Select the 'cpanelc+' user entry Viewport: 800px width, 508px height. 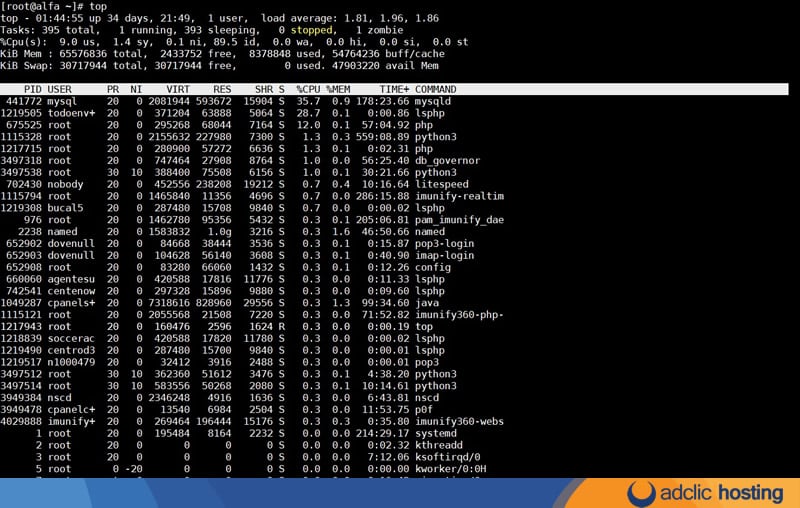coord(71,410)
